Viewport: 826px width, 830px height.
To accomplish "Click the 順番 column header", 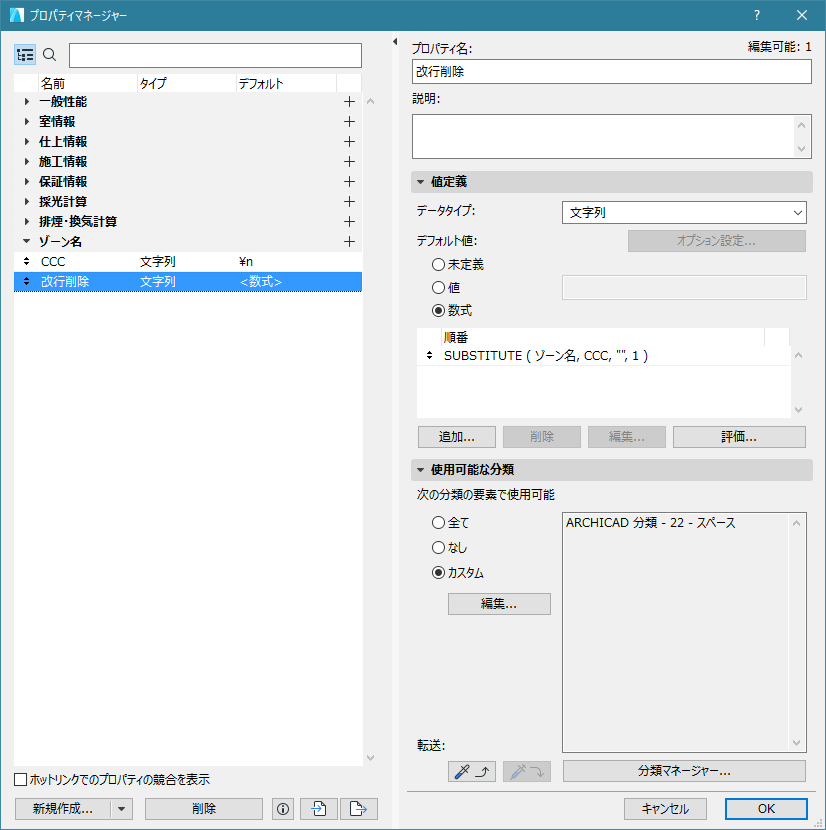I will 603,337.
